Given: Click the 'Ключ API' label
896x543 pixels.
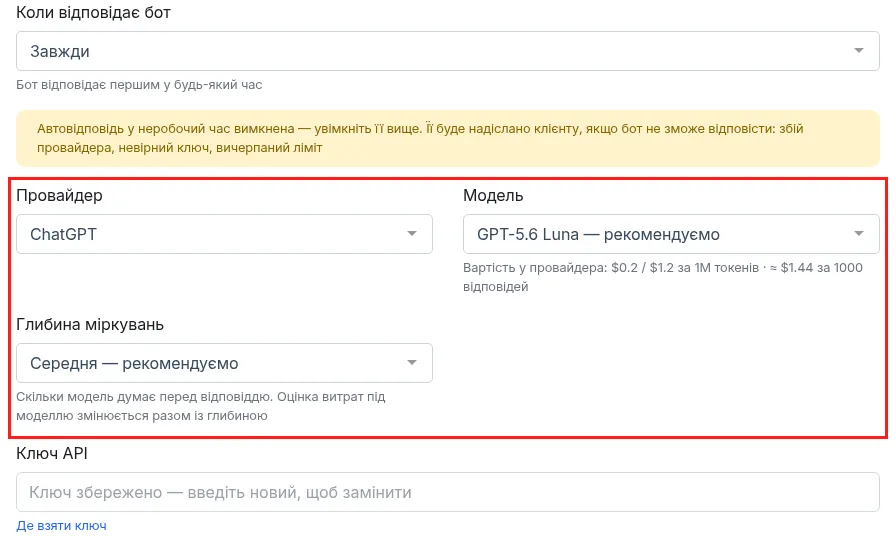Looking at the screenshot, I should click(52, 453).
